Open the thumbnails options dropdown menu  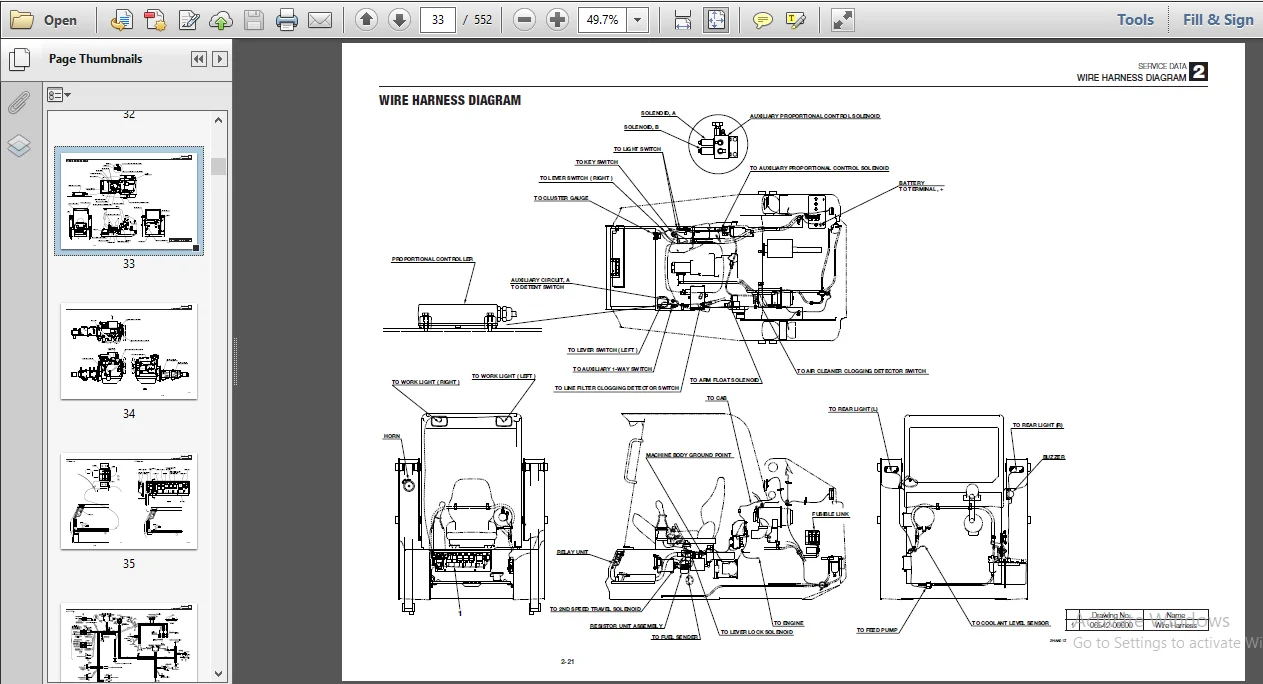tap(60, 95)
